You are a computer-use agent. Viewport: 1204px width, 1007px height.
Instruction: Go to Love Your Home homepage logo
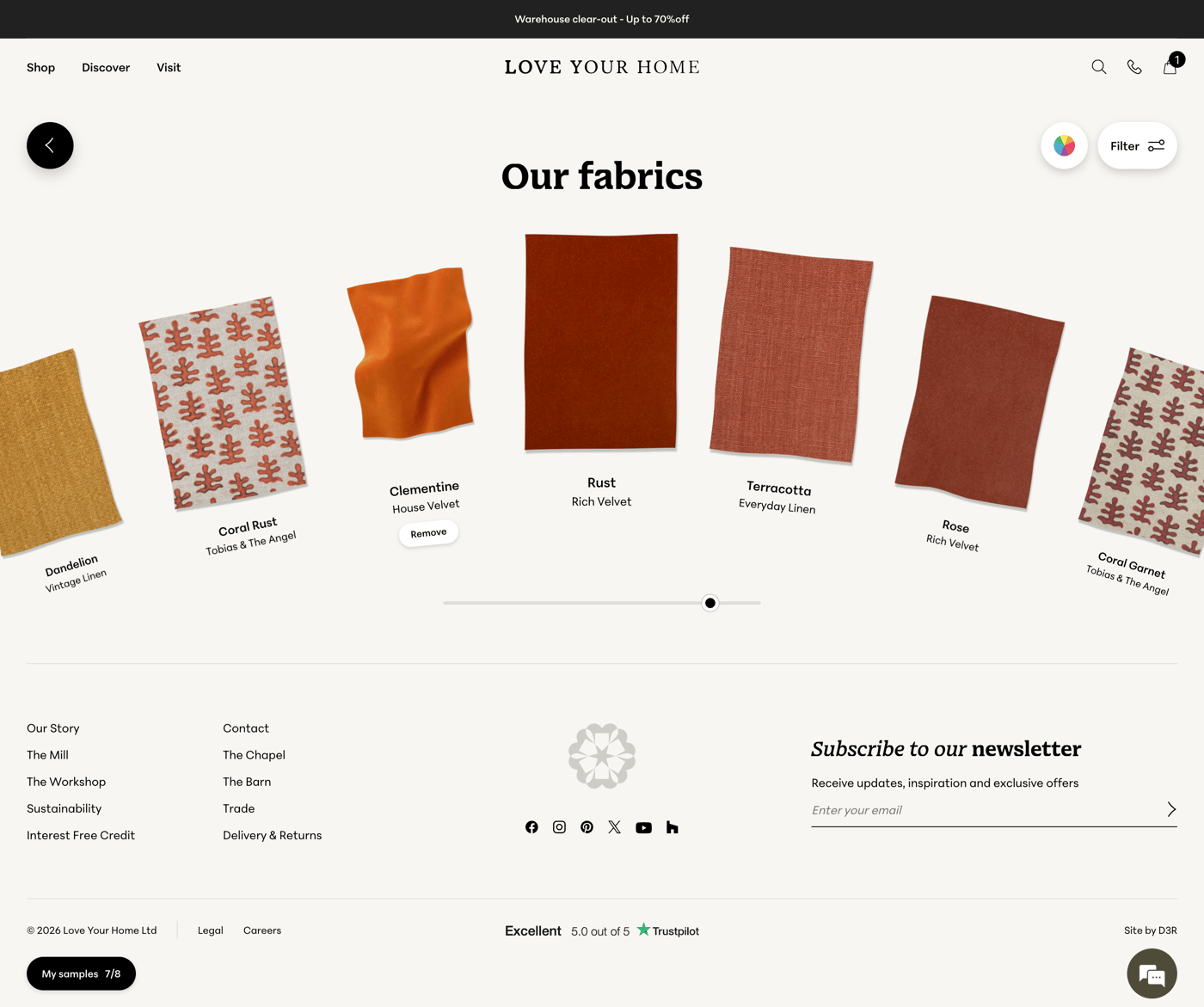tap(602, 67)
